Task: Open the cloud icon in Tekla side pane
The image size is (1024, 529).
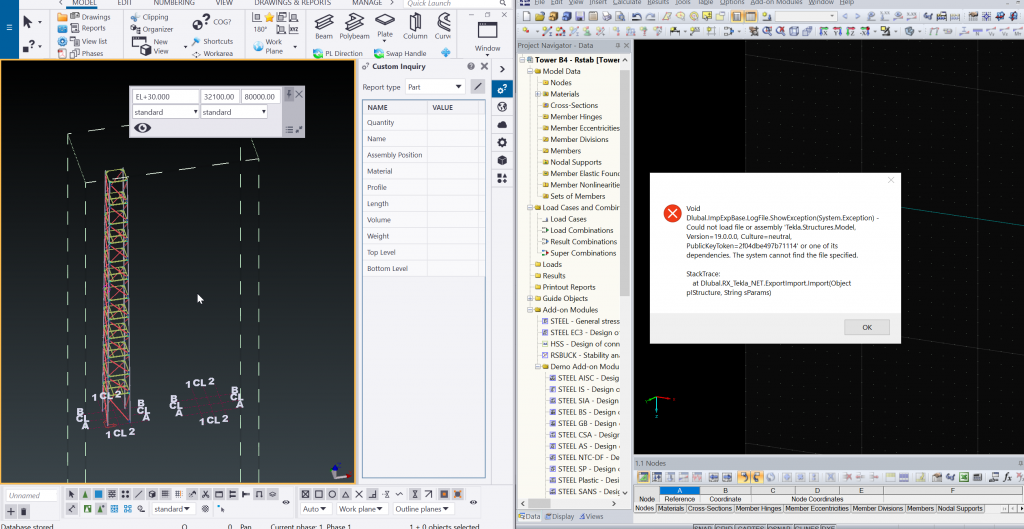Action: coord(502,125)
